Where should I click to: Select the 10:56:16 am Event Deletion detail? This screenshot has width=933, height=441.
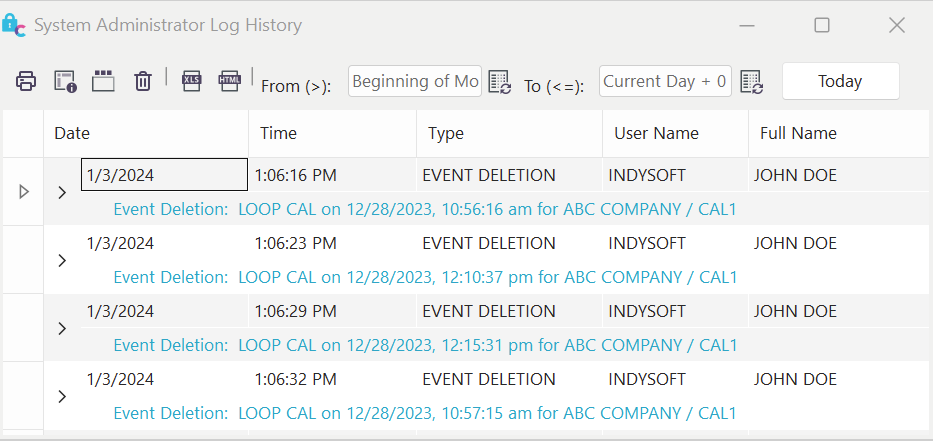tap(425, 209)
